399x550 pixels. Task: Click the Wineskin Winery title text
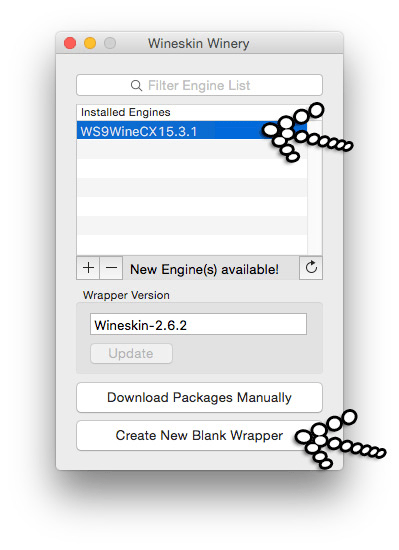coord(198,43)
